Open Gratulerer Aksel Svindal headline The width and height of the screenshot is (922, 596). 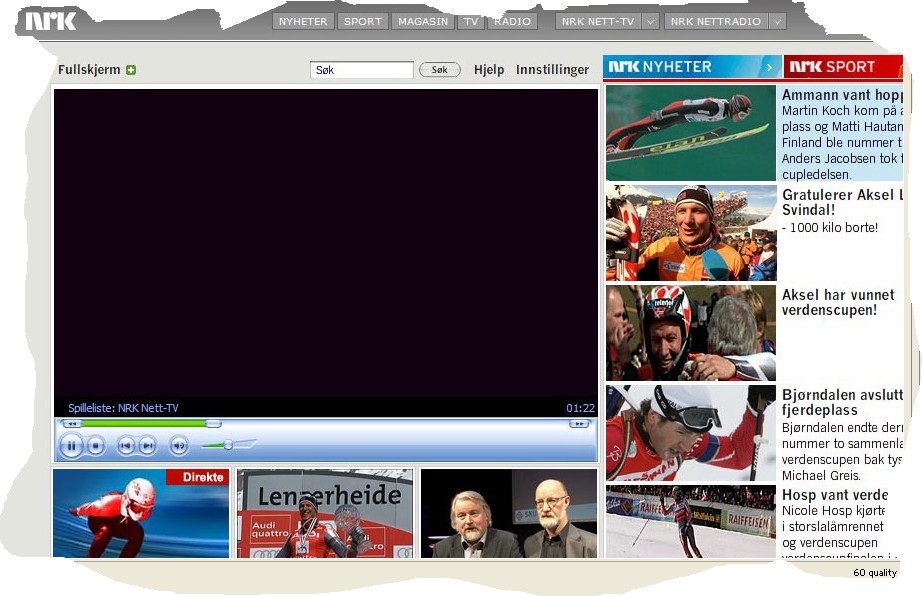pos(841,202)
